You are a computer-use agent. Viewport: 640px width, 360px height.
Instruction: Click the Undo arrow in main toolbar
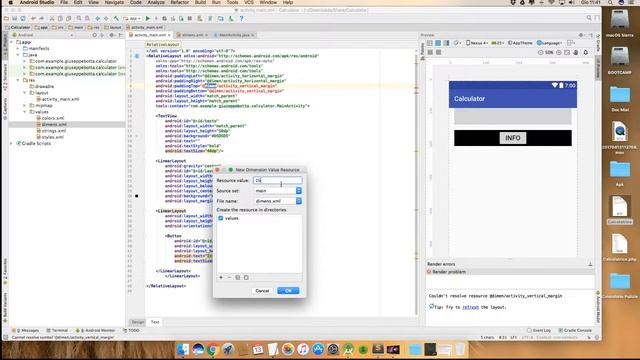[33, 18]
